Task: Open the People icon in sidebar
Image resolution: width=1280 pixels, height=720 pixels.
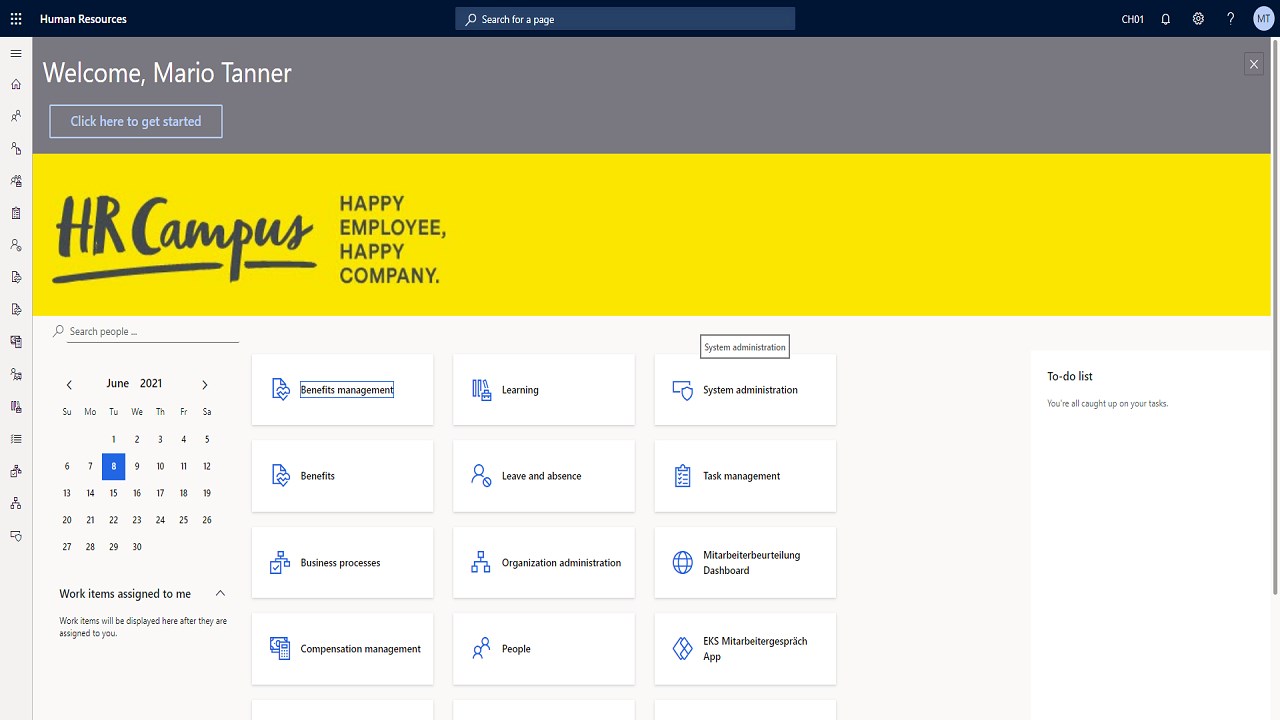Action: tap(16, 116)
